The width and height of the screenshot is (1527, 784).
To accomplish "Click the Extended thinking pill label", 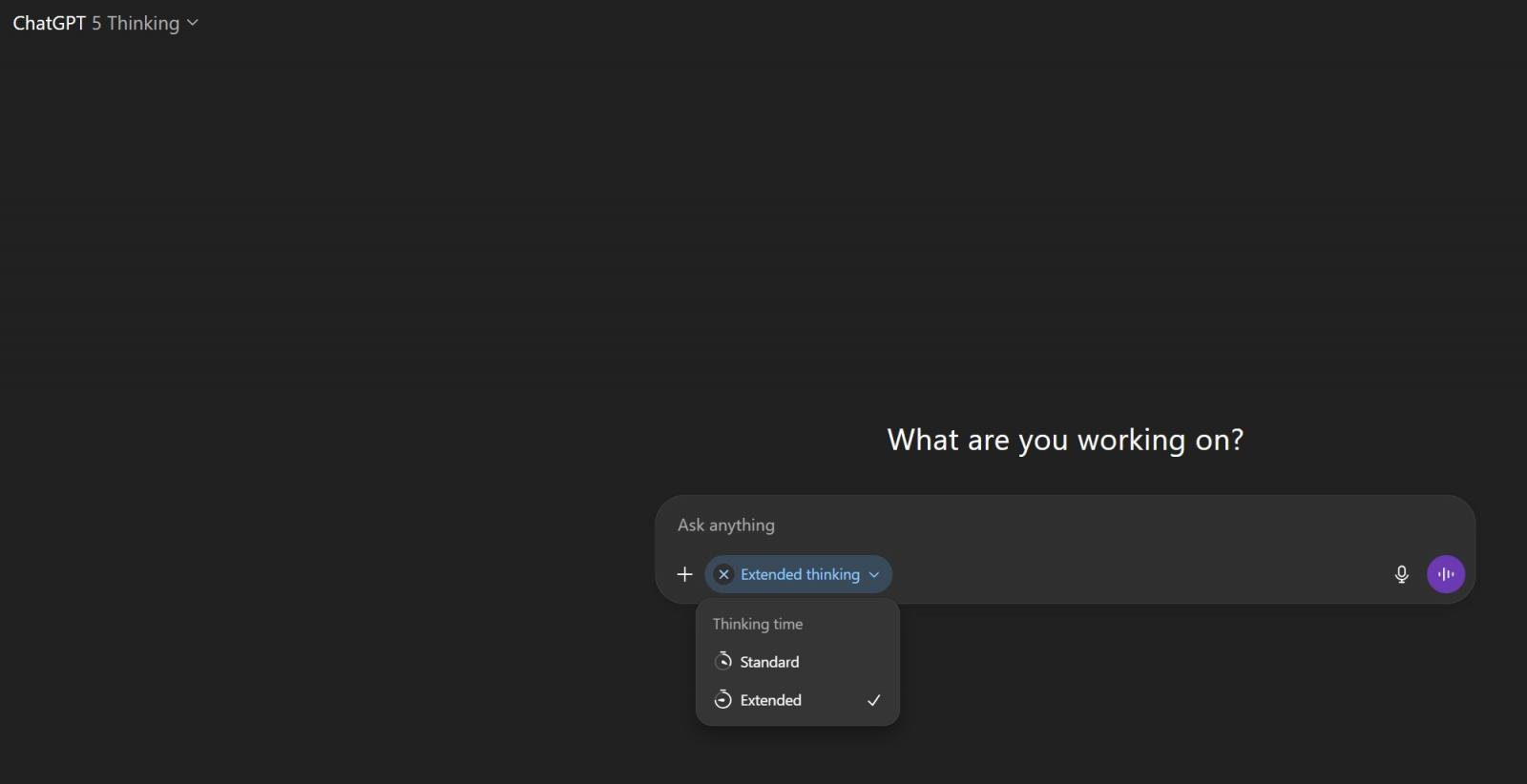I will (800, 574).
